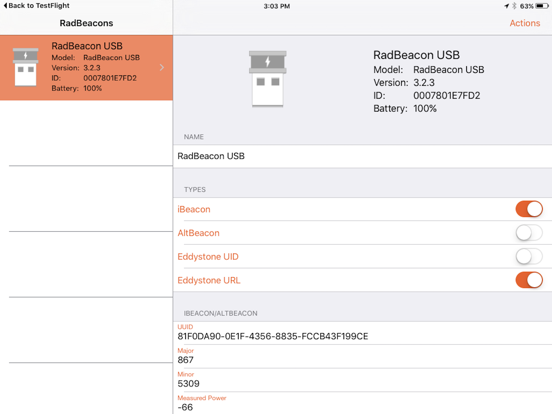Edit the UUID field value
The image size is (552, 414).
363,333
